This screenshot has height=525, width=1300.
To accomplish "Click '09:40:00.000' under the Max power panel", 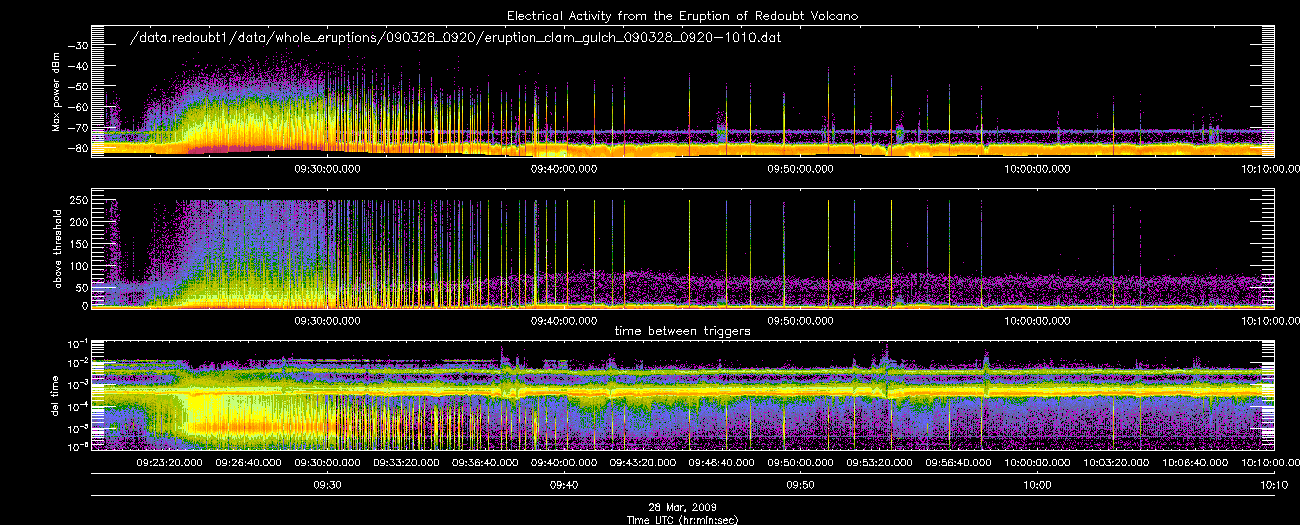I will pos(564,169).
